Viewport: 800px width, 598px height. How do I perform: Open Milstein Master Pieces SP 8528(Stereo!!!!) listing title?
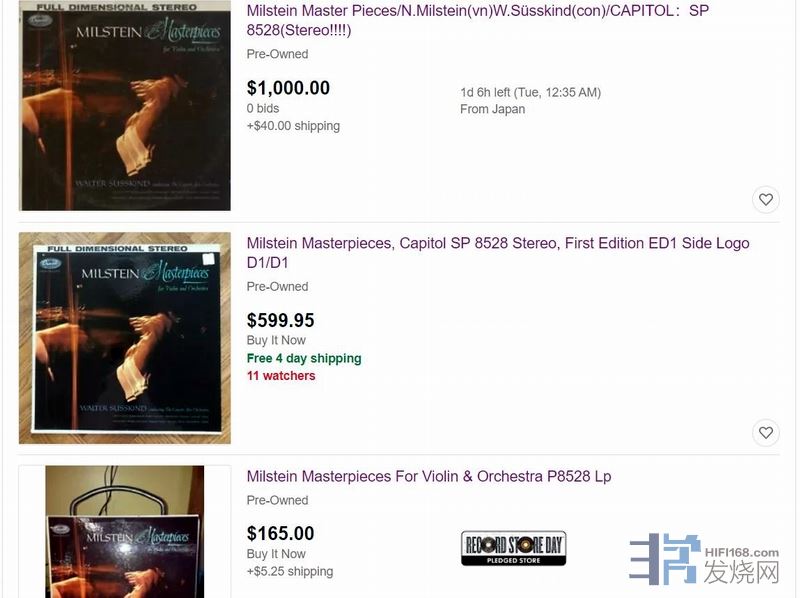click(478, 20)
